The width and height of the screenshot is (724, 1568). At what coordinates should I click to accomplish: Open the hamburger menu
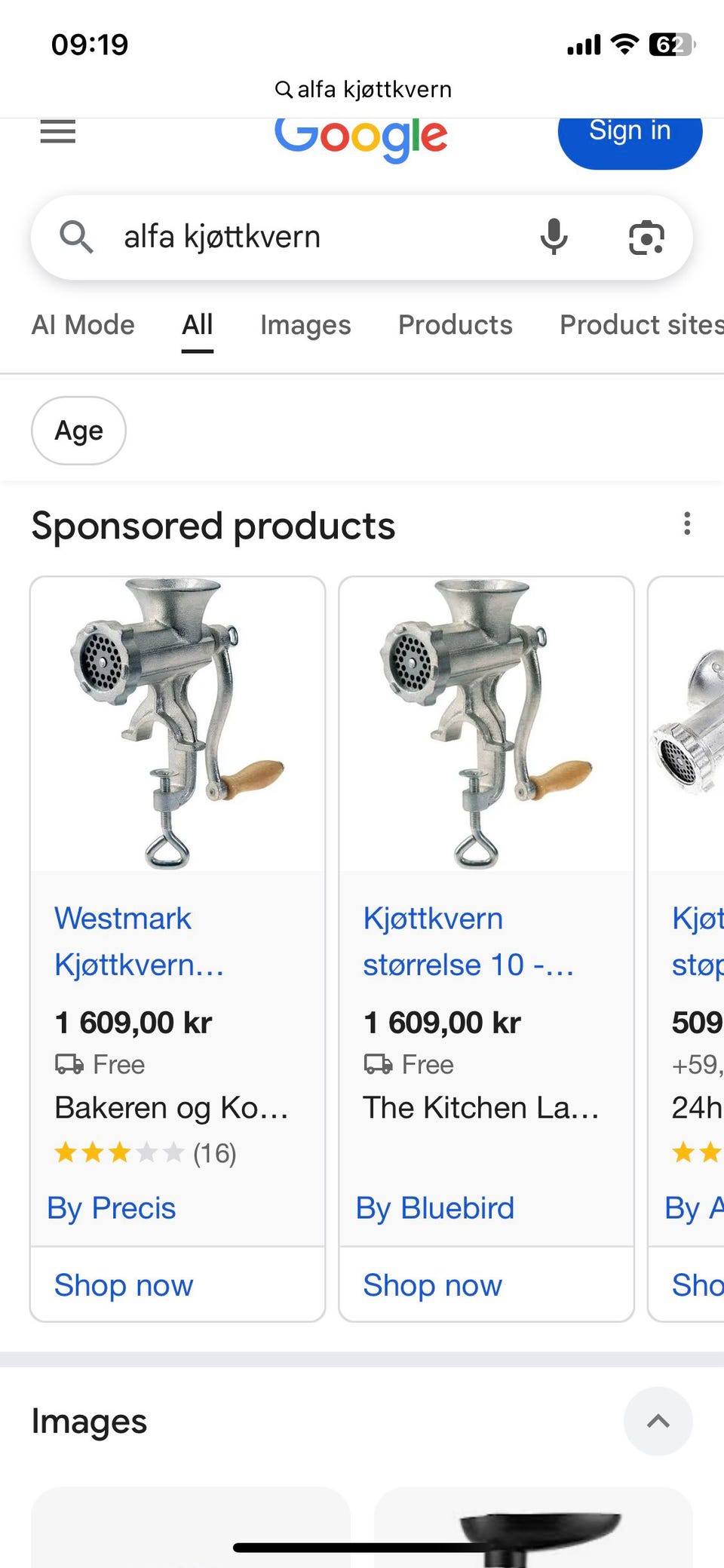[57, 132]
